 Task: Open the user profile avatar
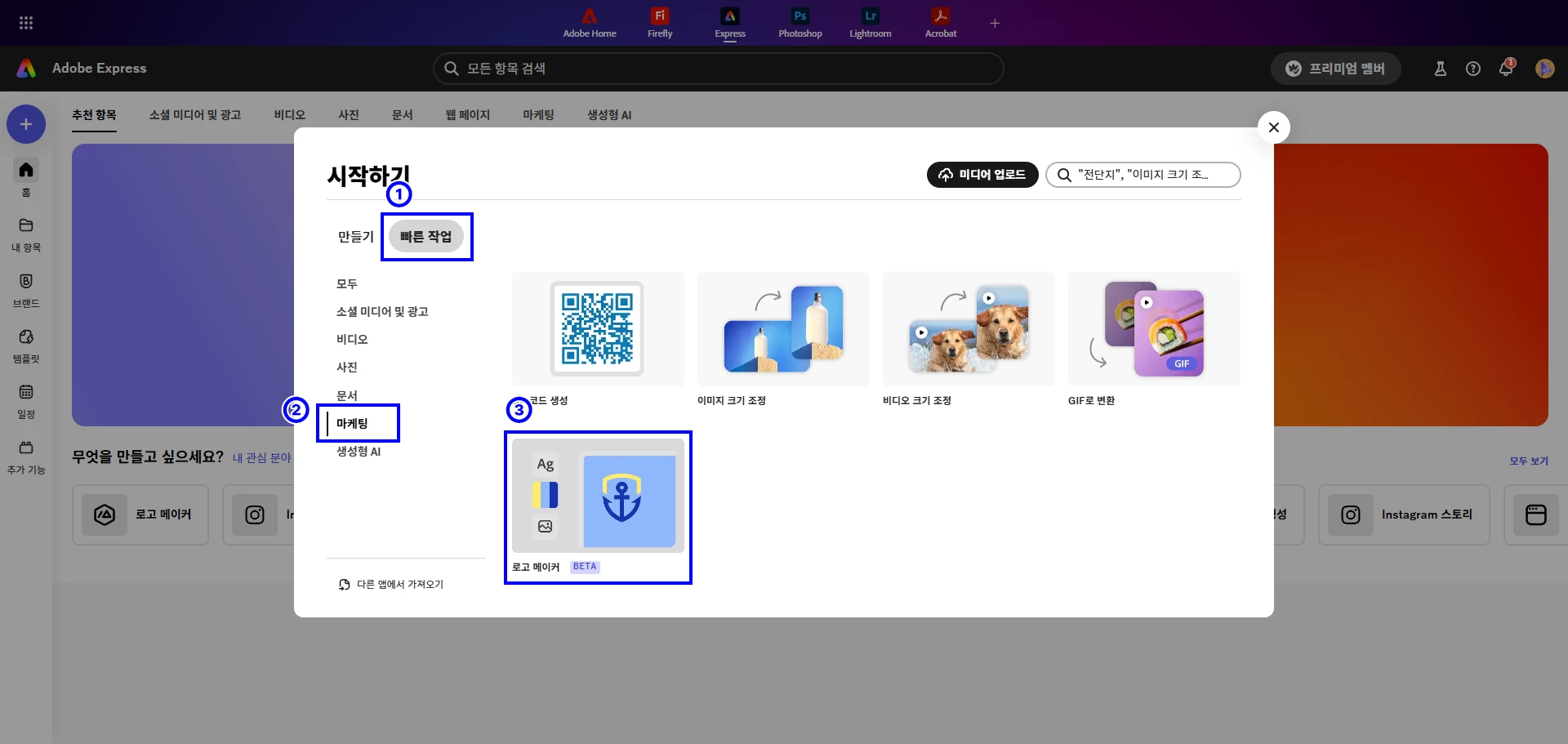(1544, 69)
